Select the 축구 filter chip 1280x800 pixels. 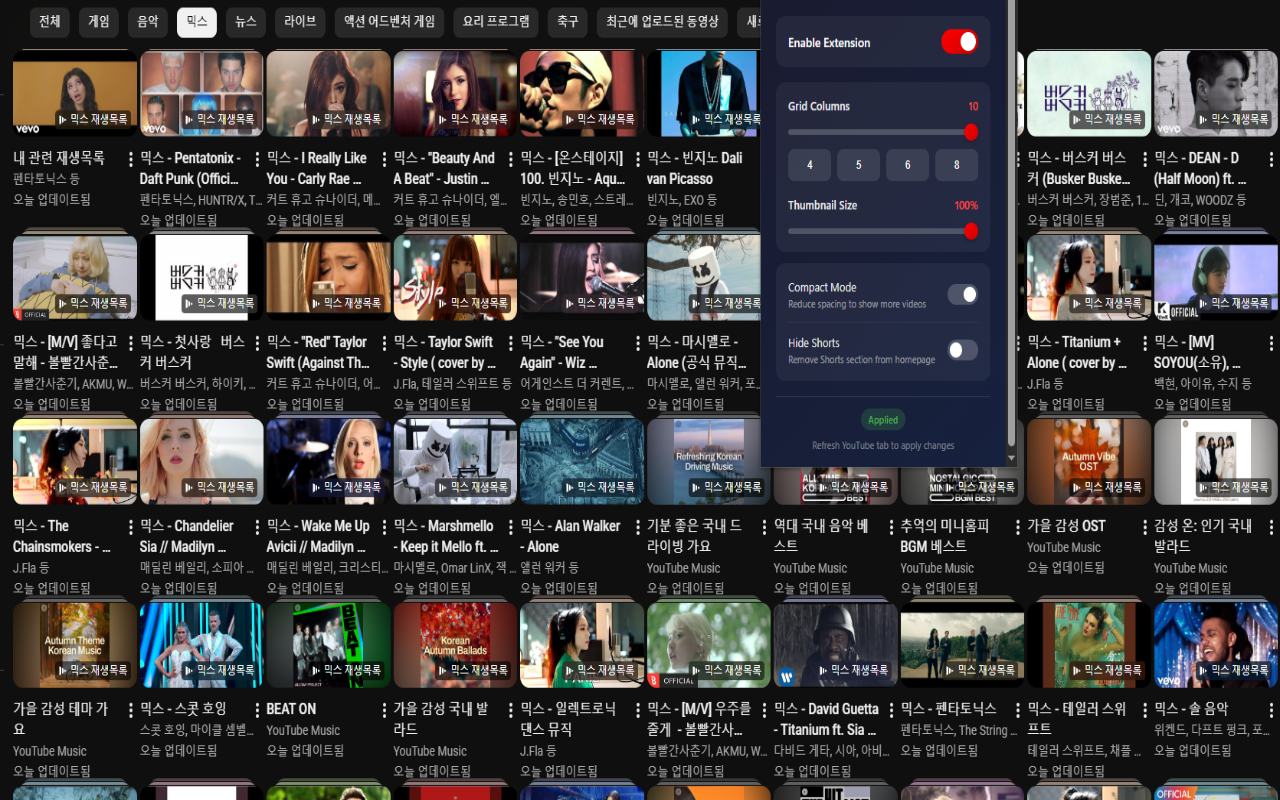(568, 21)
